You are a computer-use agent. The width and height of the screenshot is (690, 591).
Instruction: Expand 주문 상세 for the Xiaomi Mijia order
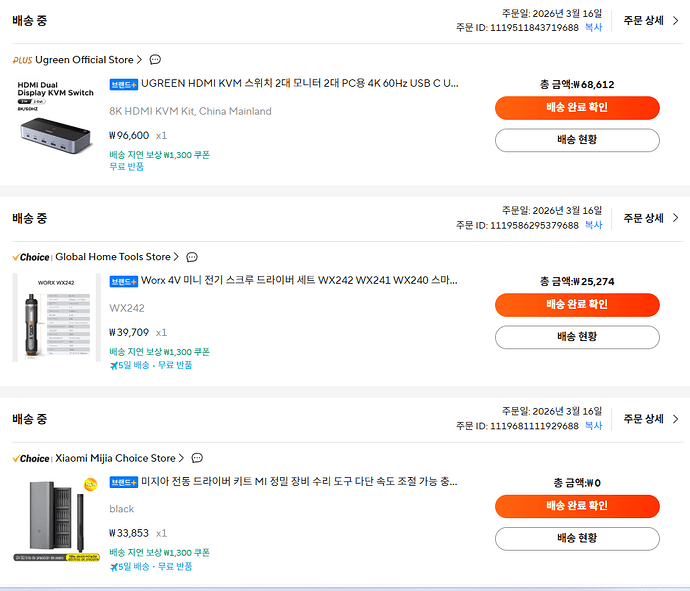[651, 419]
